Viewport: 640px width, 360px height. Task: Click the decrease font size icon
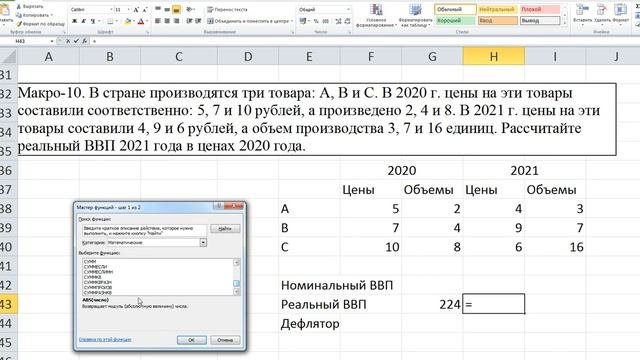(x=144, y=9)
